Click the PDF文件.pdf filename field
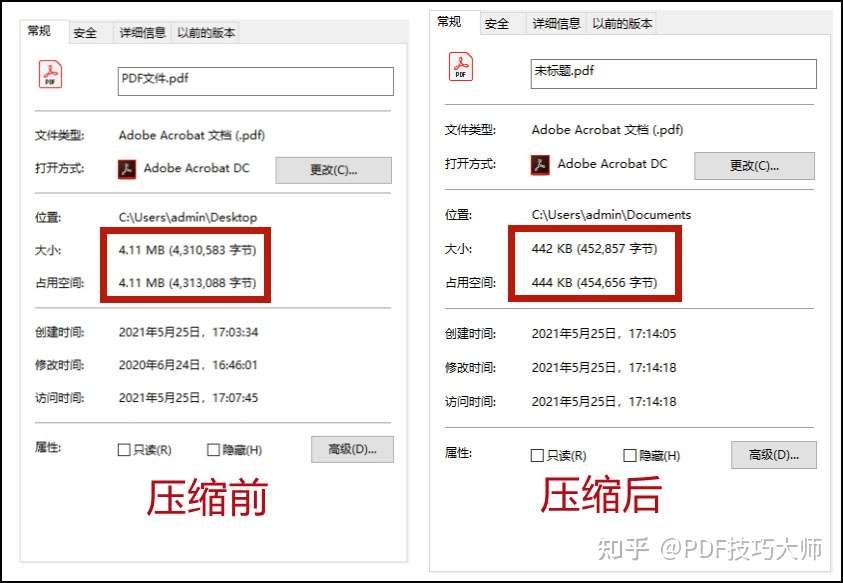Screen dimensions: 843x583 coord(256,81)
